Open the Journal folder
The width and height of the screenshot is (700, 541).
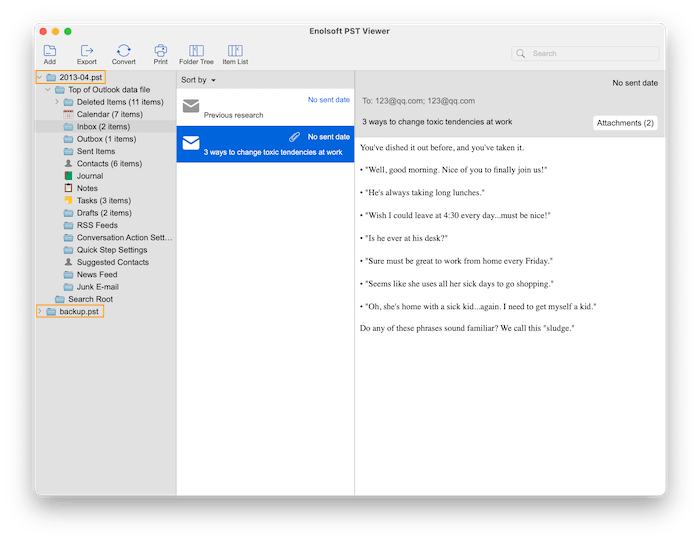point(90,176)
